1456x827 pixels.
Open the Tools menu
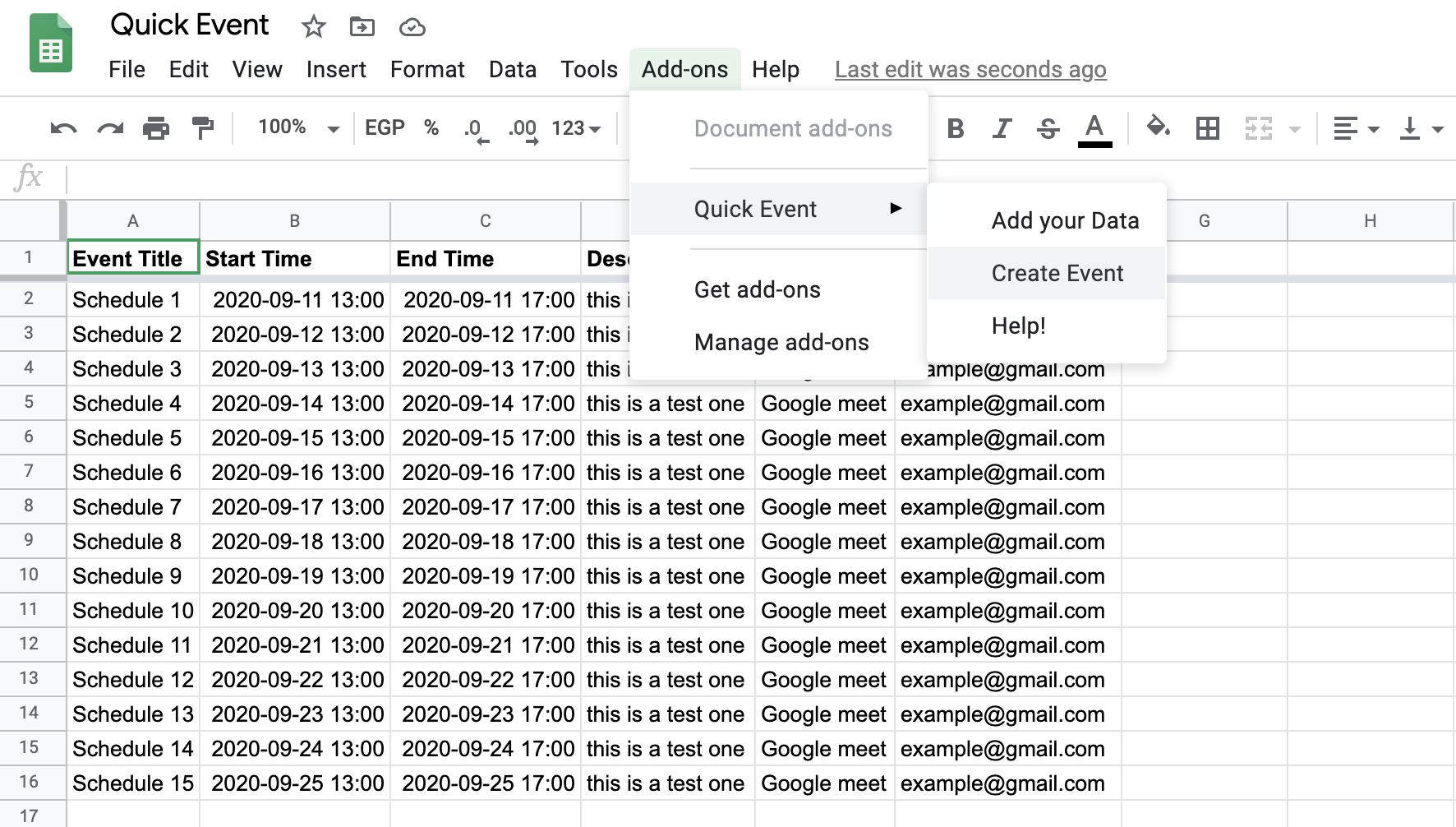point(588,69)
